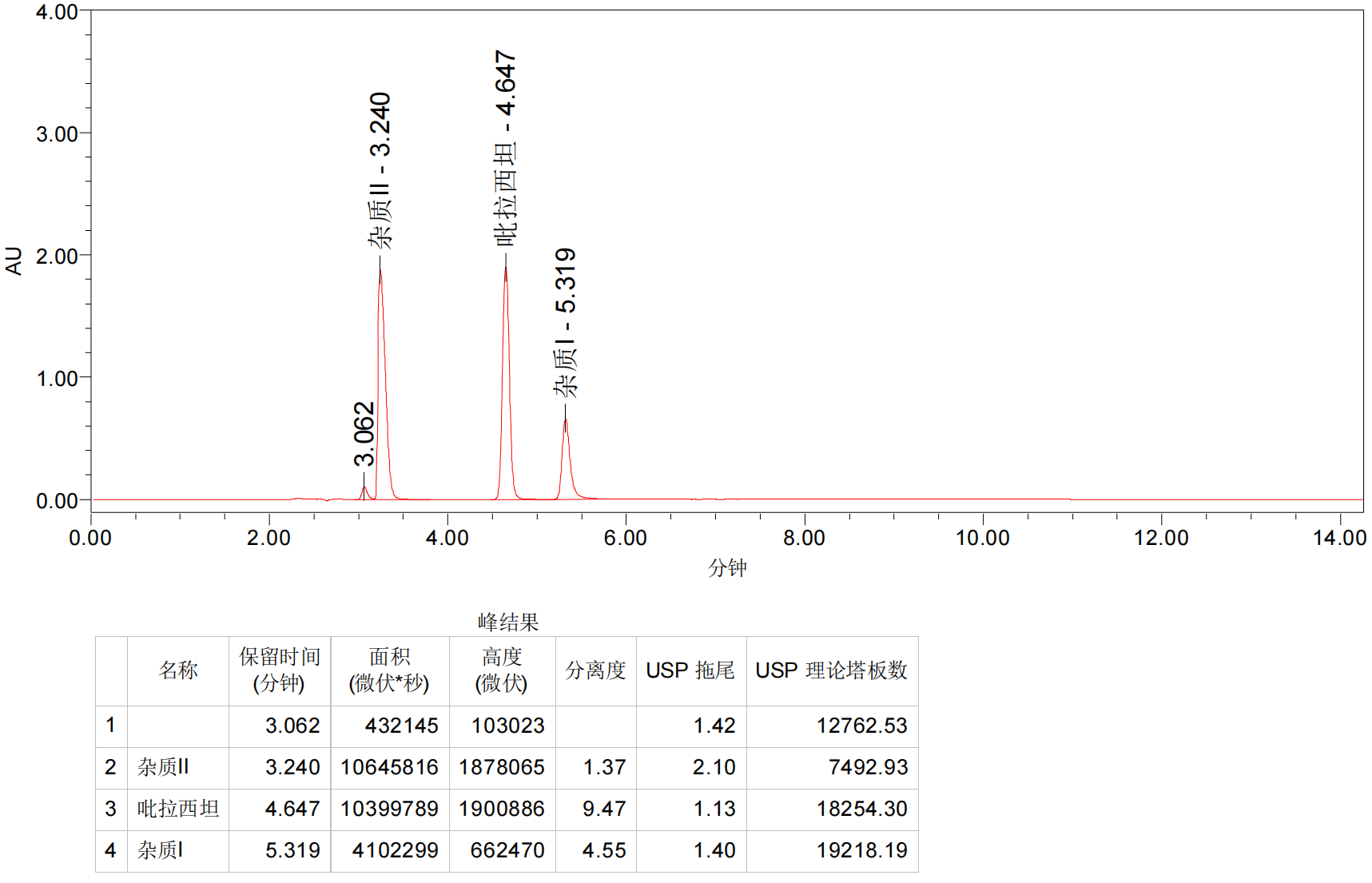Image resolution: width=1372 pixels, height=883 pixels.
Task: Click the 分离度 column header
Action: click(595, 670)
